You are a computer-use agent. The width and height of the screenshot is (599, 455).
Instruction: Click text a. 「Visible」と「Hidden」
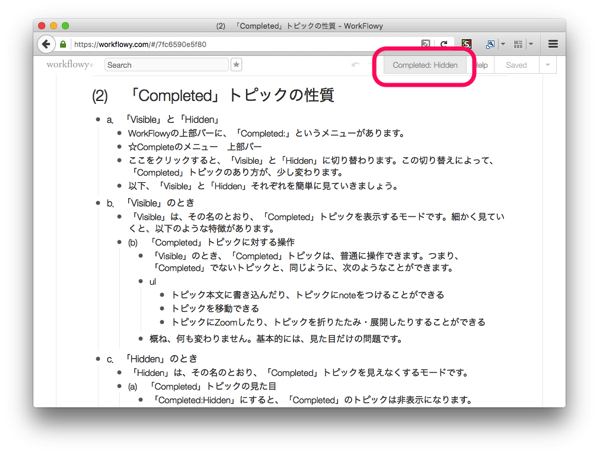point(163,120)
